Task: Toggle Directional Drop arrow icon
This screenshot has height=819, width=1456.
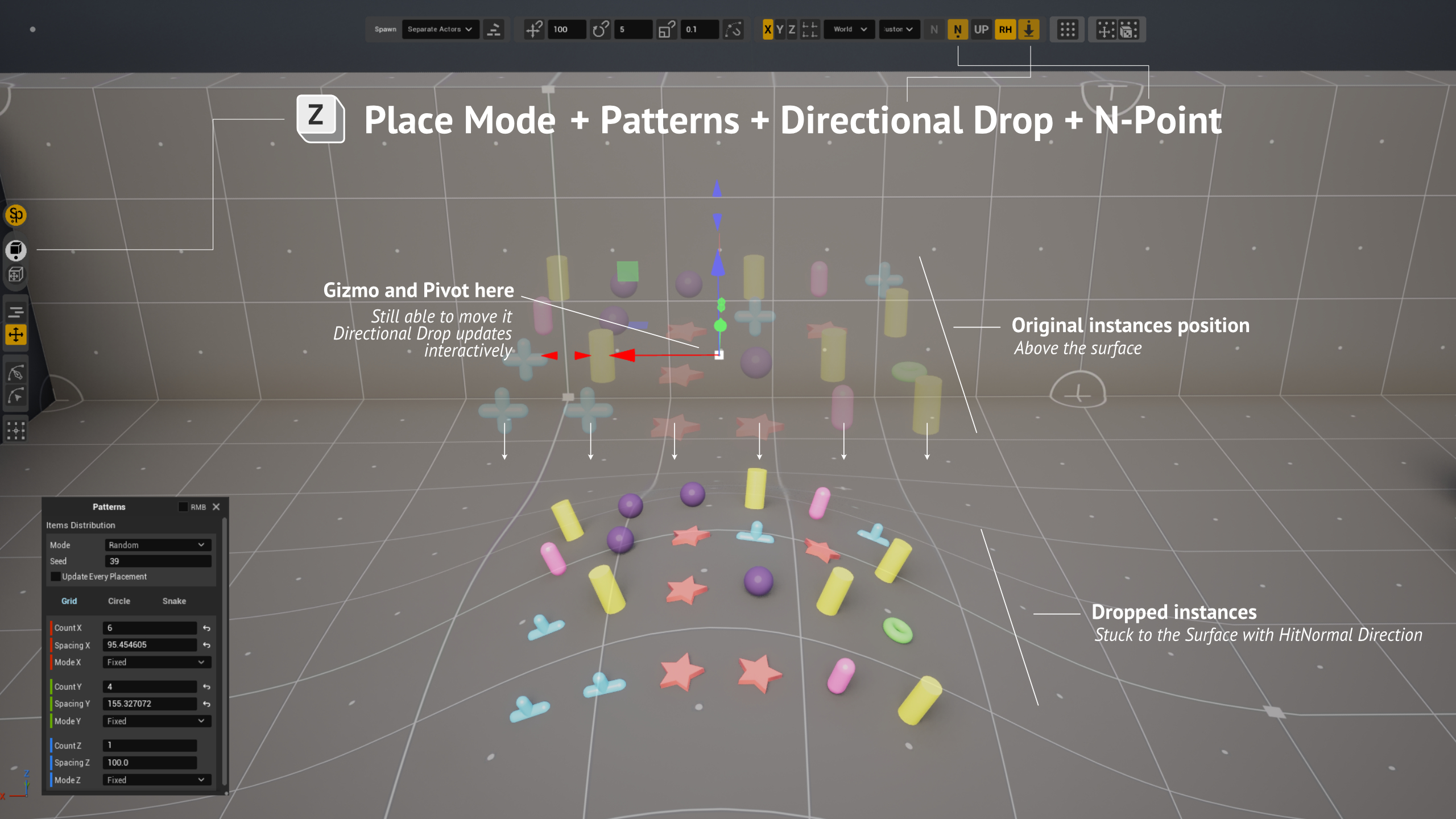Action: click(1029, 29)
